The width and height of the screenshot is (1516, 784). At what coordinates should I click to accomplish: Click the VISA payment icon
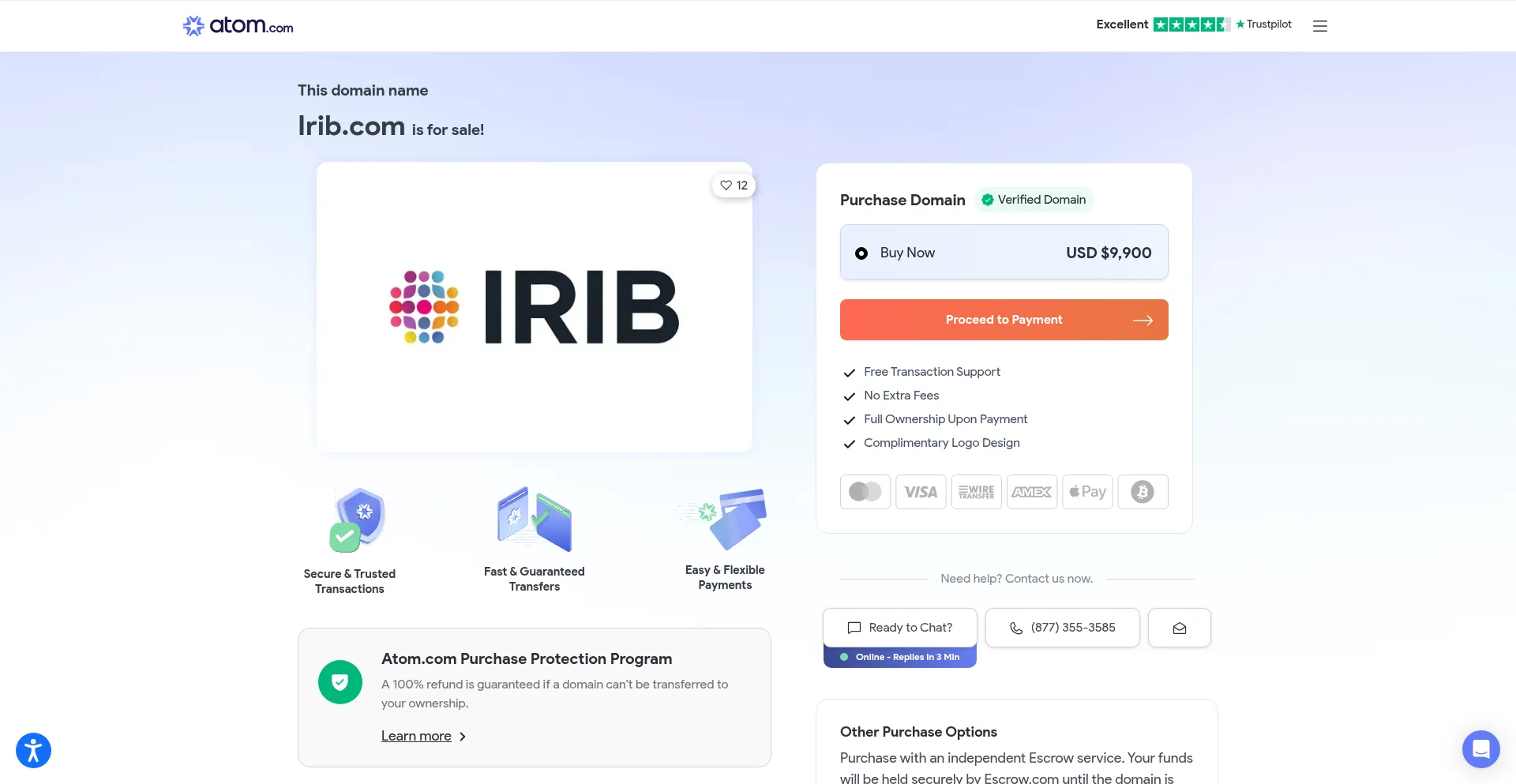point(921,492)
